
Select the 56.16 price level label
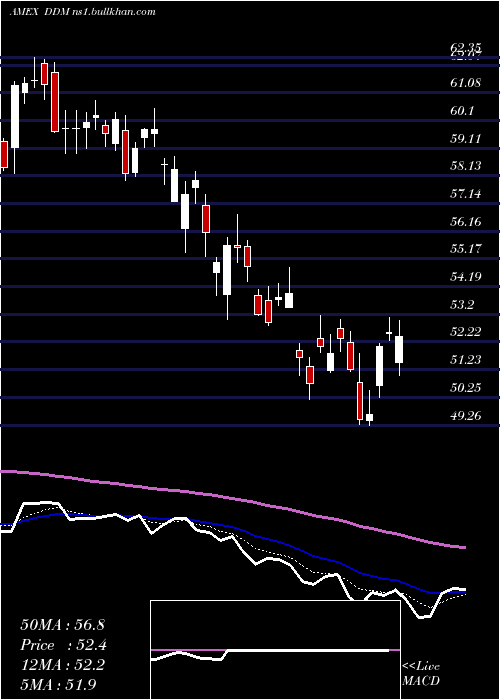point(466,221)
